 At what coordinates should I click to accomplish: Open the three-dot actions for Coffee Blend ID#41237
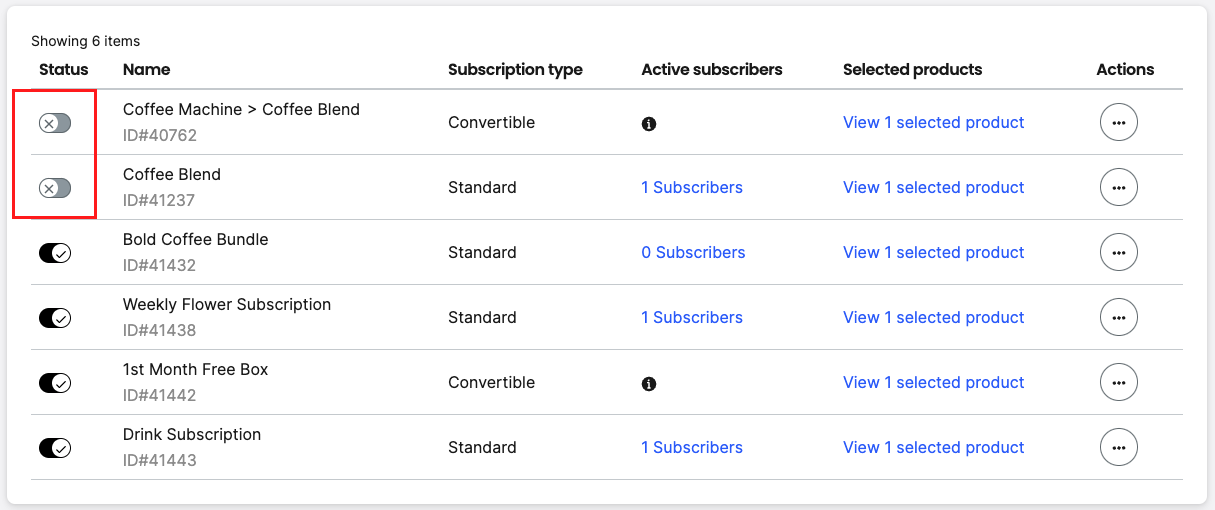(x=1119, y=187)
